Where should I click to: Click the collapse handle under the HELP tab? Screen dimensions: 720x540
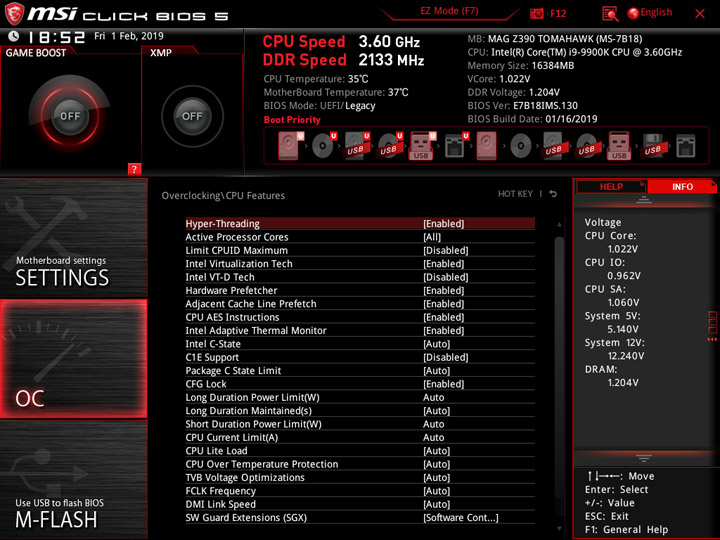(643, 200)
